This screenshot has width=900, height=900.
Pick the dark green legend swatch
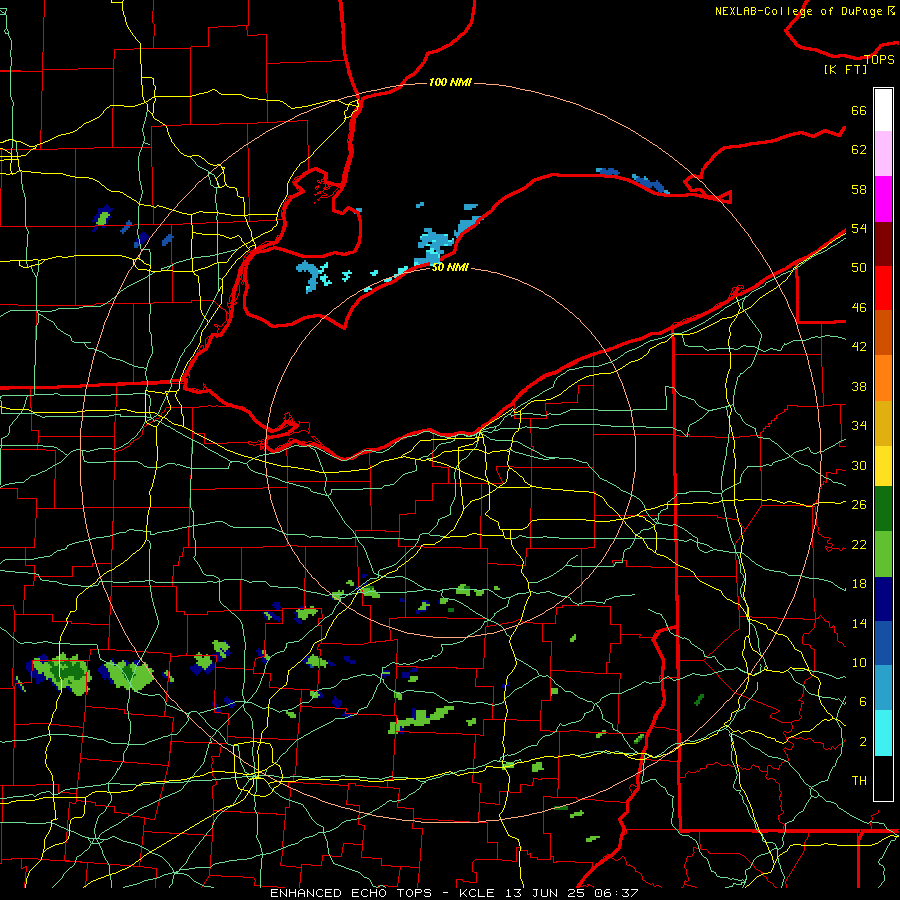click(883, 509)
